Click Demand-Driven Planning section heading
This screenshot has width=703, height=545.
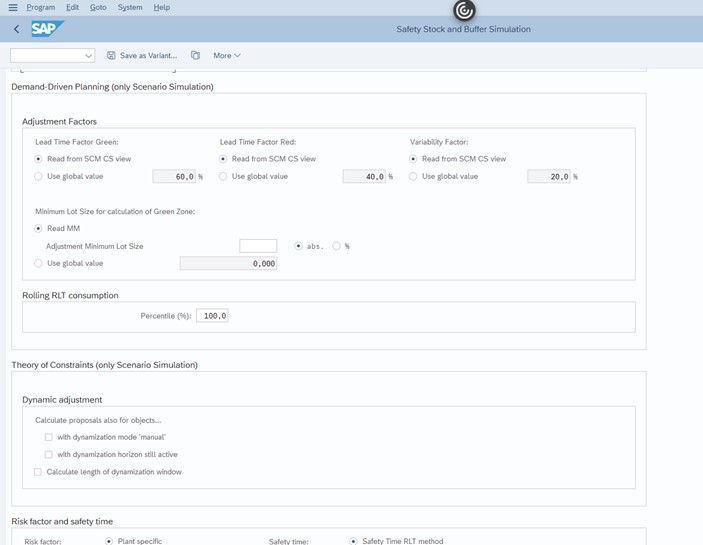coord(112,87)
